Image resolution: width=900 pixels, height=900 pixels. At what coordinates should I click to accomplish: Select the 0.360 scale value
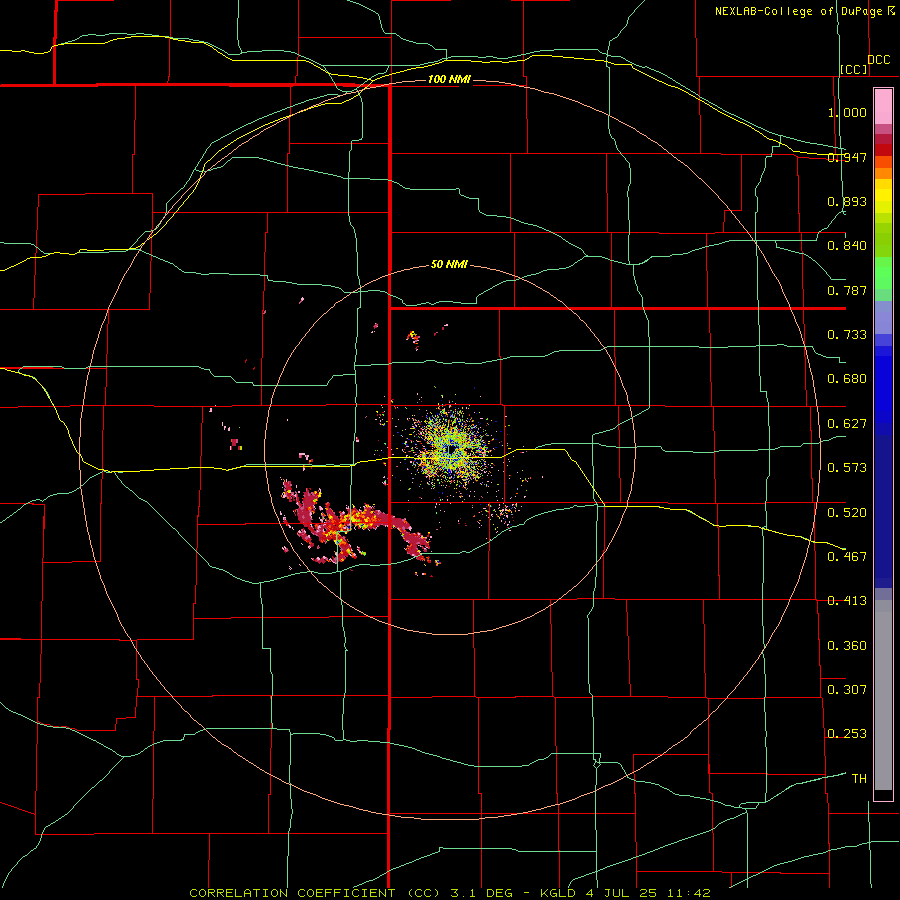(x=847, y=646)
